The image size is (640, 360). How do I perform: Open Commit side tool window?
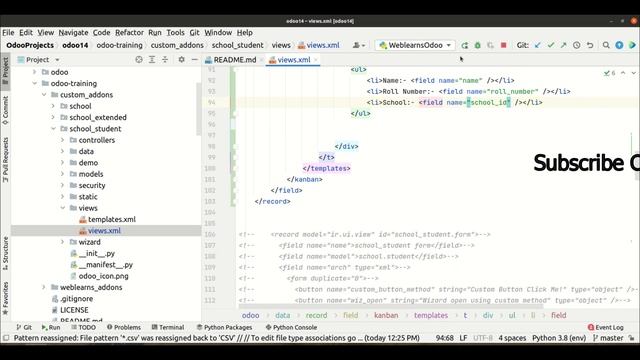5,111
